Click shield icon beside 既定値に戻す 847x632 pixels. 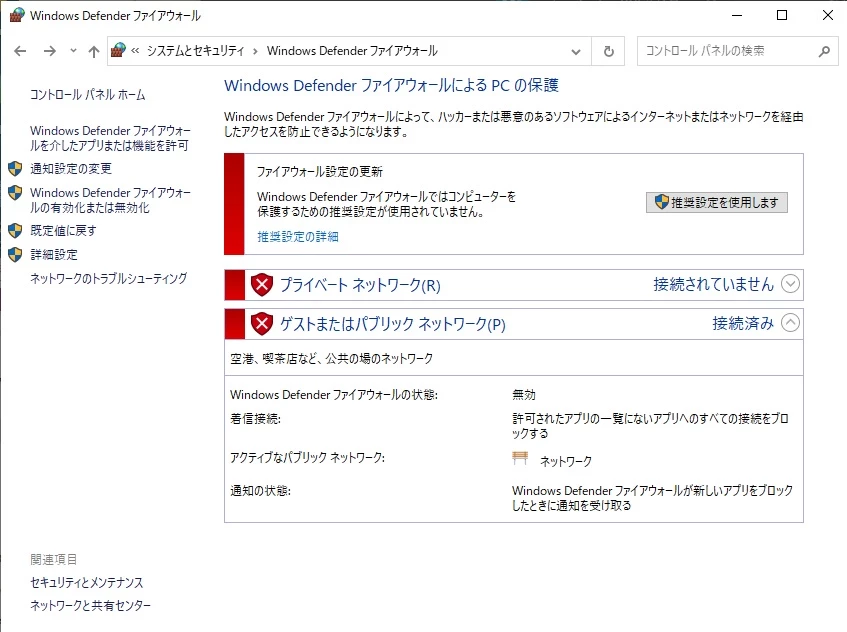16,231
